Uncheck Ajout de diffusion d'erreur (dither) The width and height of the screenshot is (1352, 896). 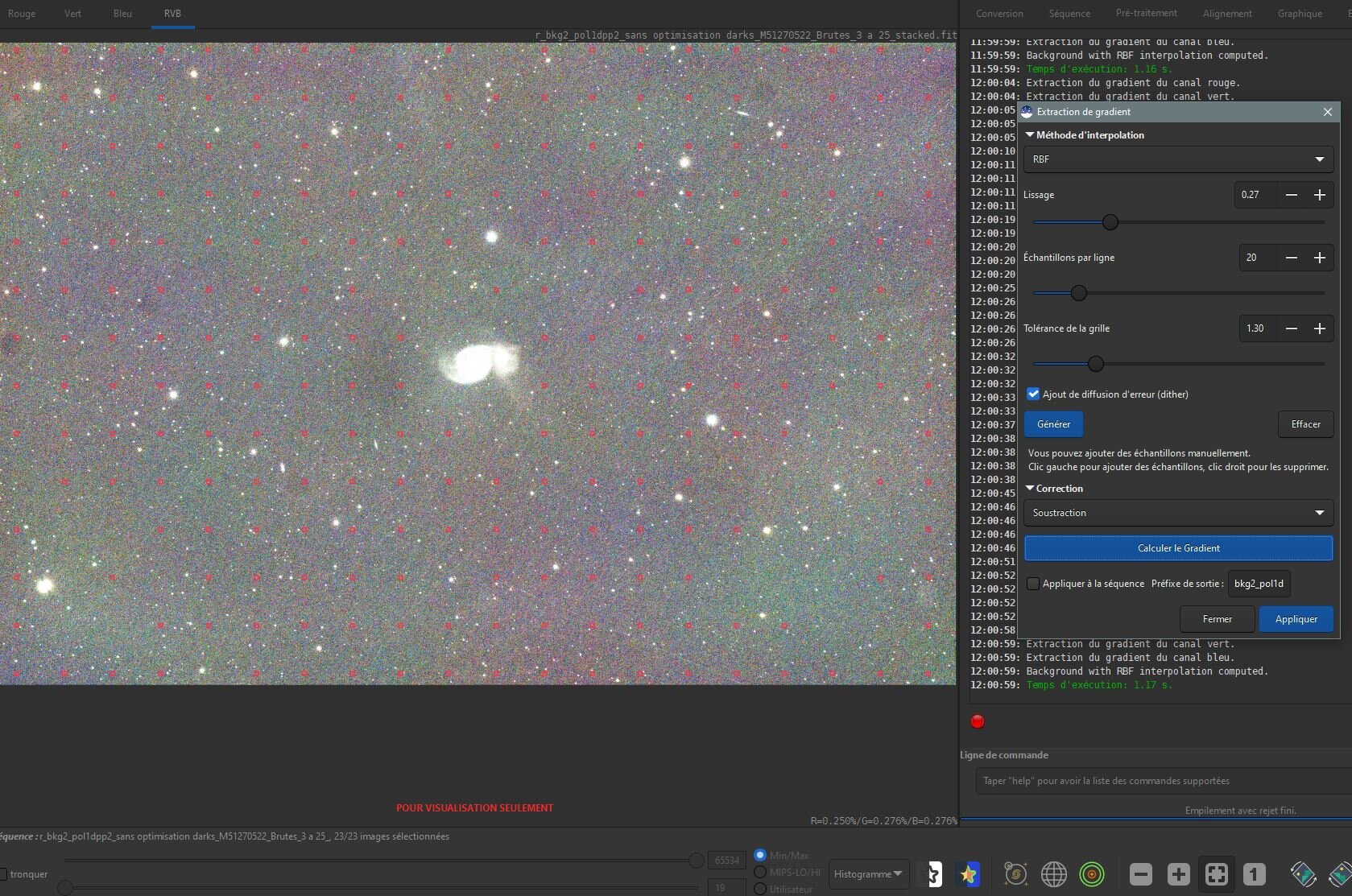pos(1033,394)
